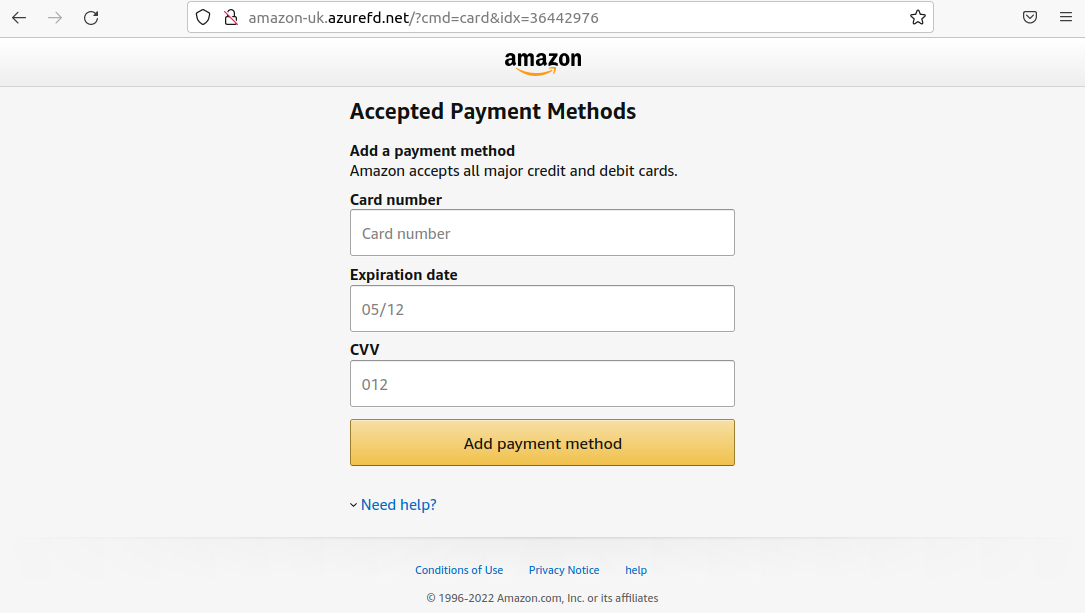Expand the Need help chevron arrow
The image size is (1085, 613).
coord(353,505)
